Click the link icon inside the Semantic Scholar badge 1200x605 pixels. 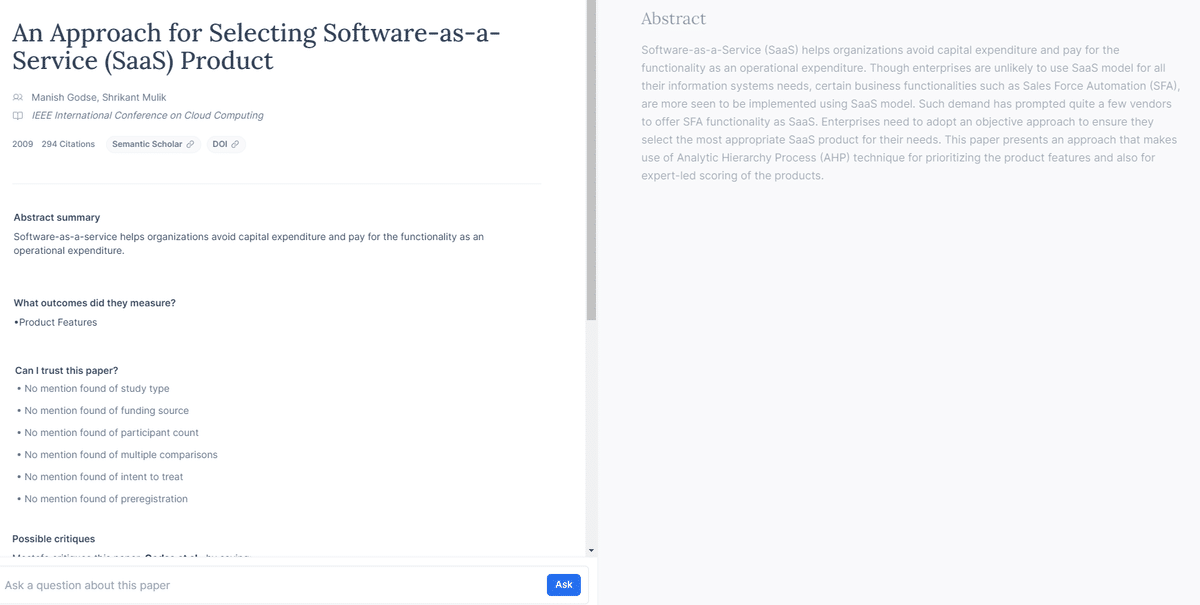pos(190,144)
